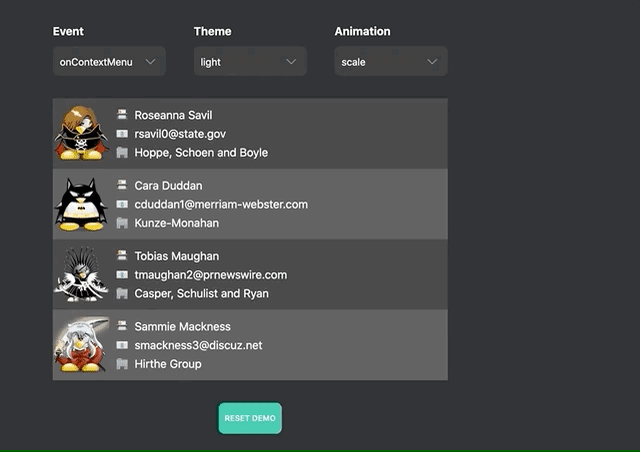Click the person icon beside Sammie Mackness

(122, 326)
